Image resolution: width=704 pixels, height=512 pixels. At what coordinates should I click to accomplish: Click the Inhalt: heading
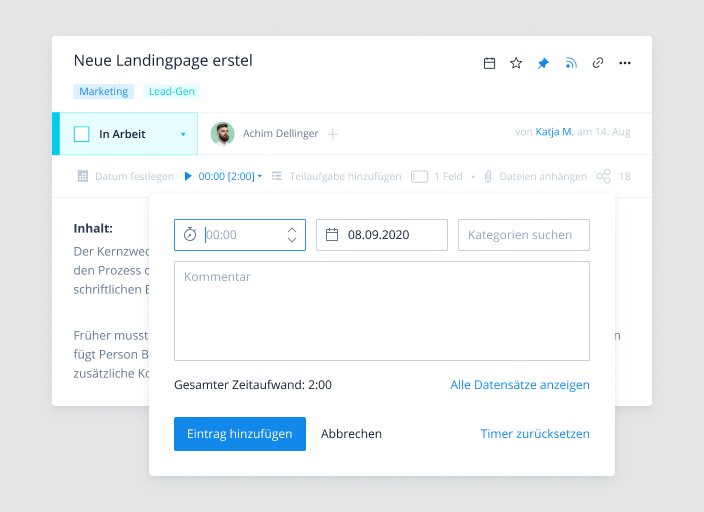click(93, 229)
